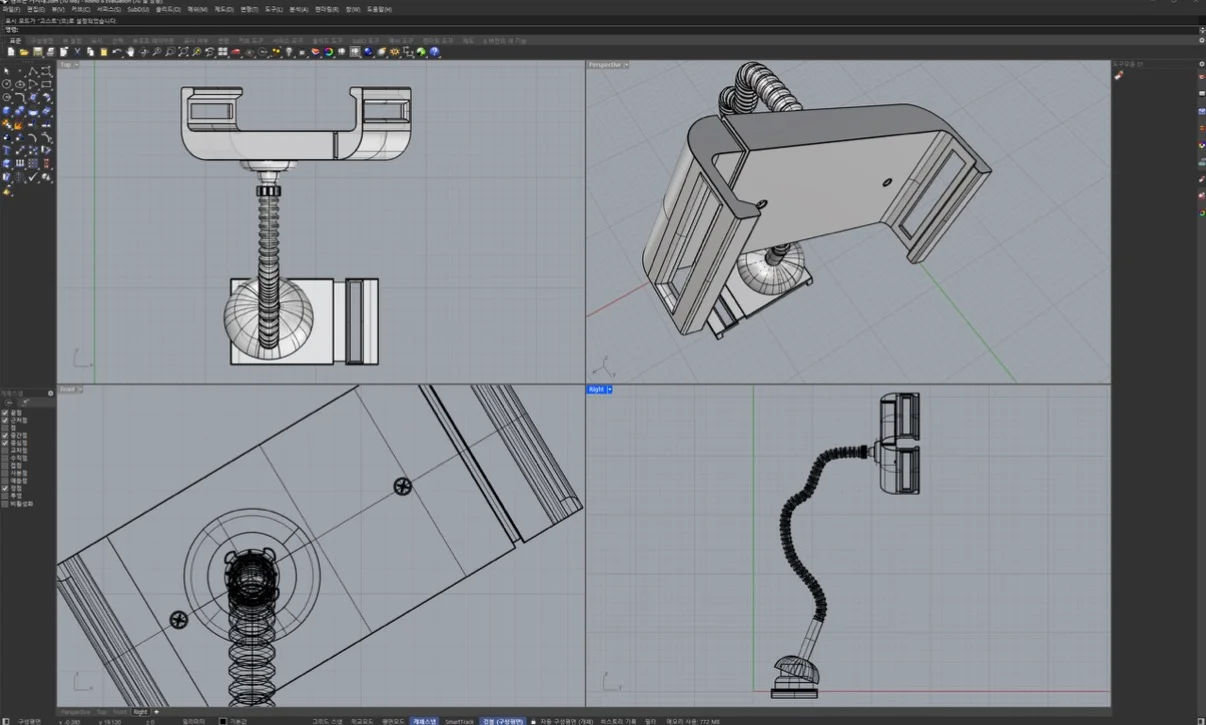Click the lightbulb Hide objects icon

point(289,52)
